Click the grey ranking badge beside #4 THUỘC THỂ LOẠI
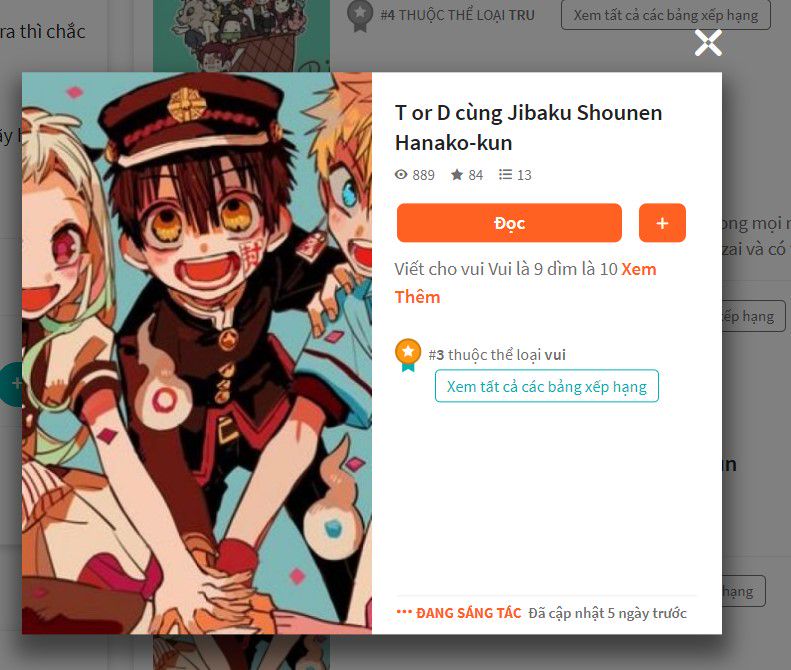The height and width of the screenshot is (670, 791). click(360, 15)
